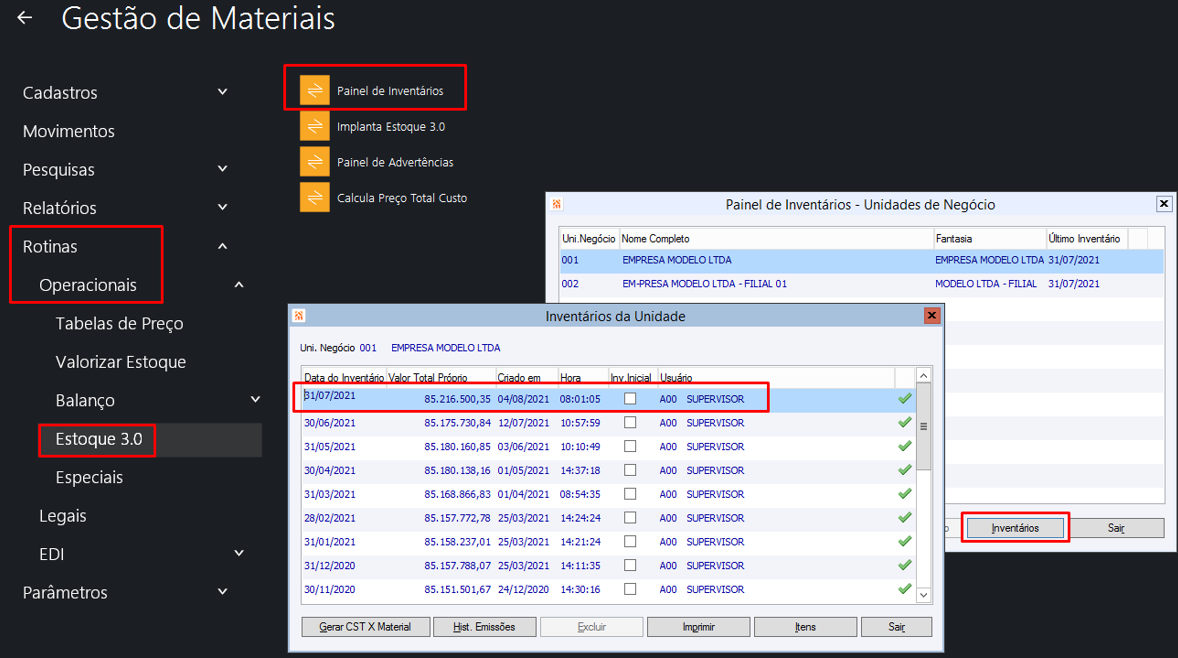
Task: Open Implanta Estoque 3.0 orange icon
Action: (315, 126)
